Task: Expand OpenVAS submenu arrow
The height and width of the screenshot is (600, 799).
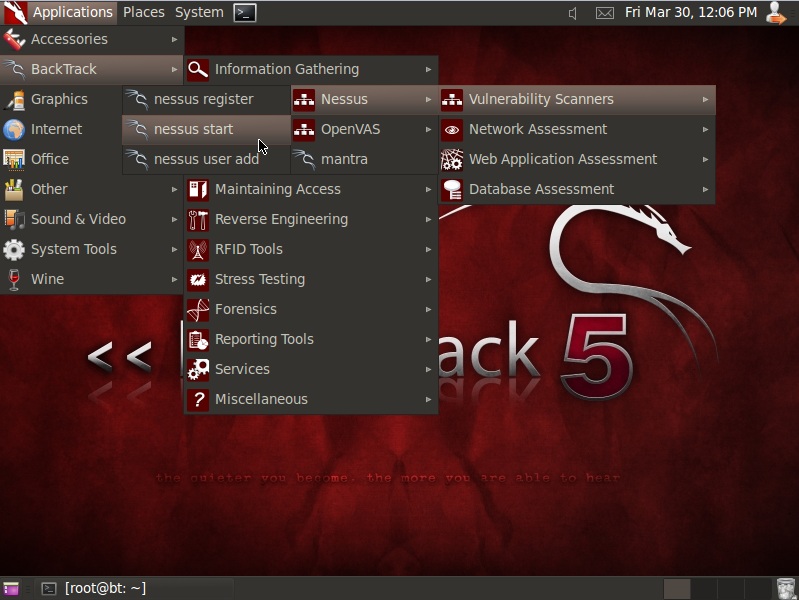Action: 429,129
